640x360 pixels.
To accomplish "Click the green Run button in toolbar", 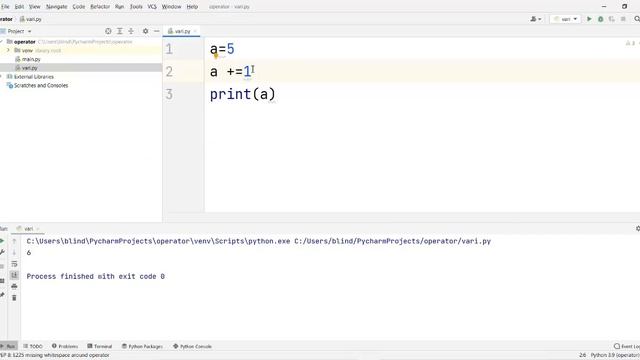I will [x=589, y=19].
